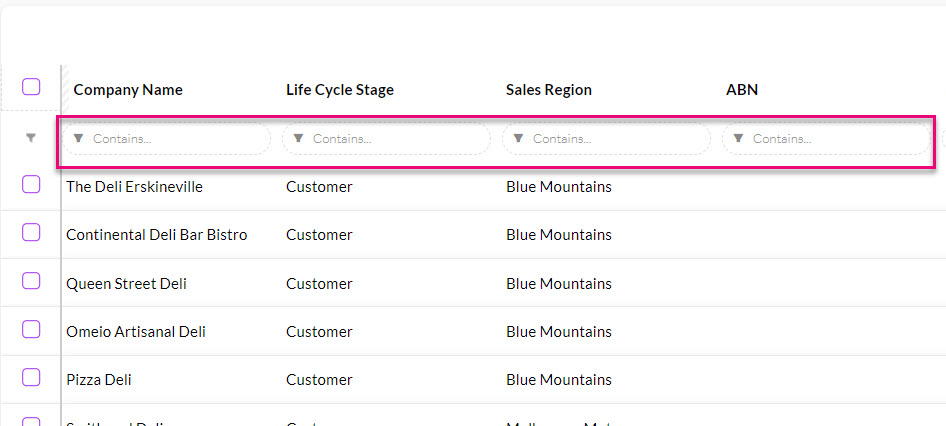Open Continental Deli Bar Bistro company name
This screenshot has width=946, height=426.
[157, 235]
